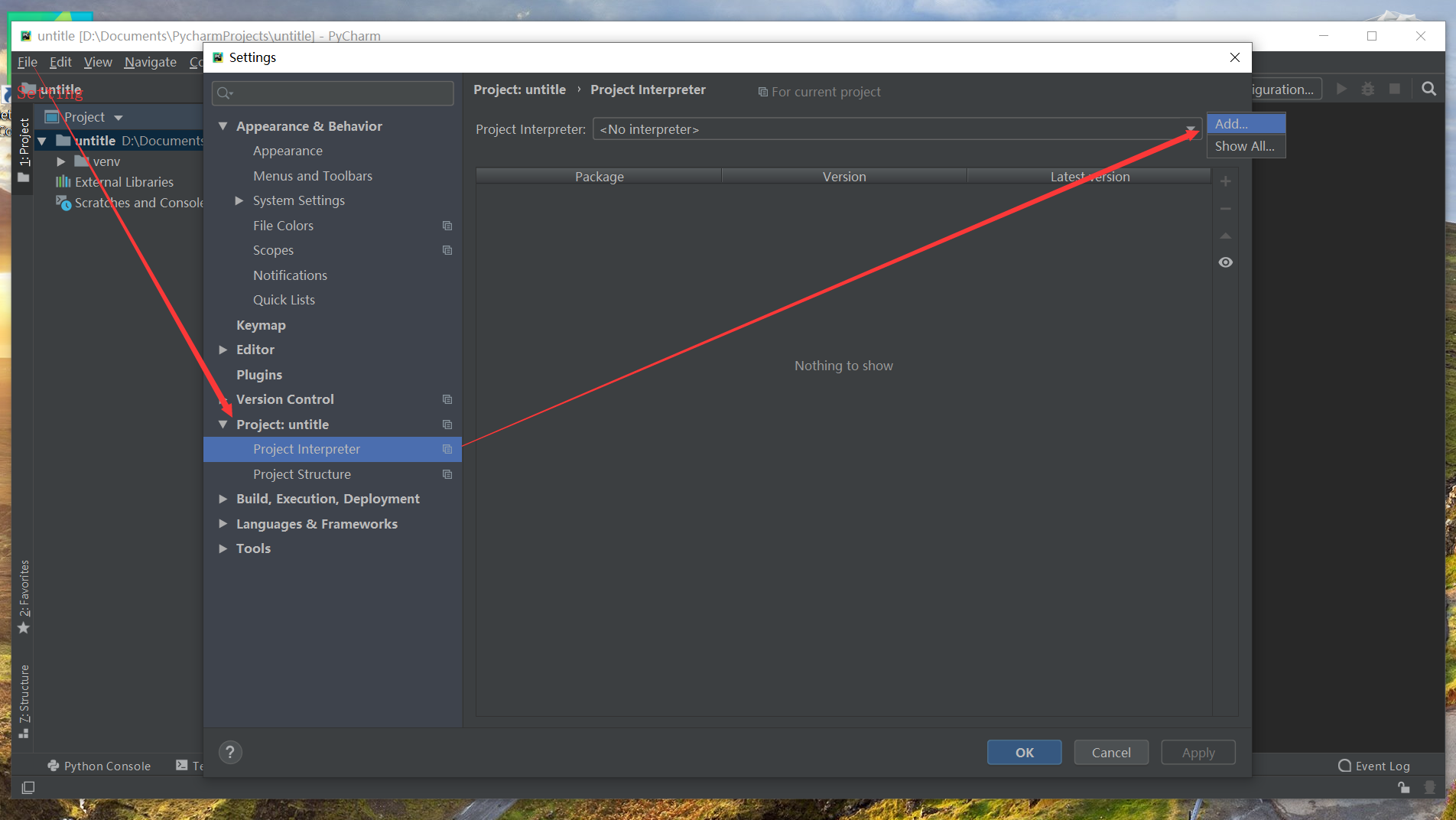Open the Python Console tool window

(99, 765)
